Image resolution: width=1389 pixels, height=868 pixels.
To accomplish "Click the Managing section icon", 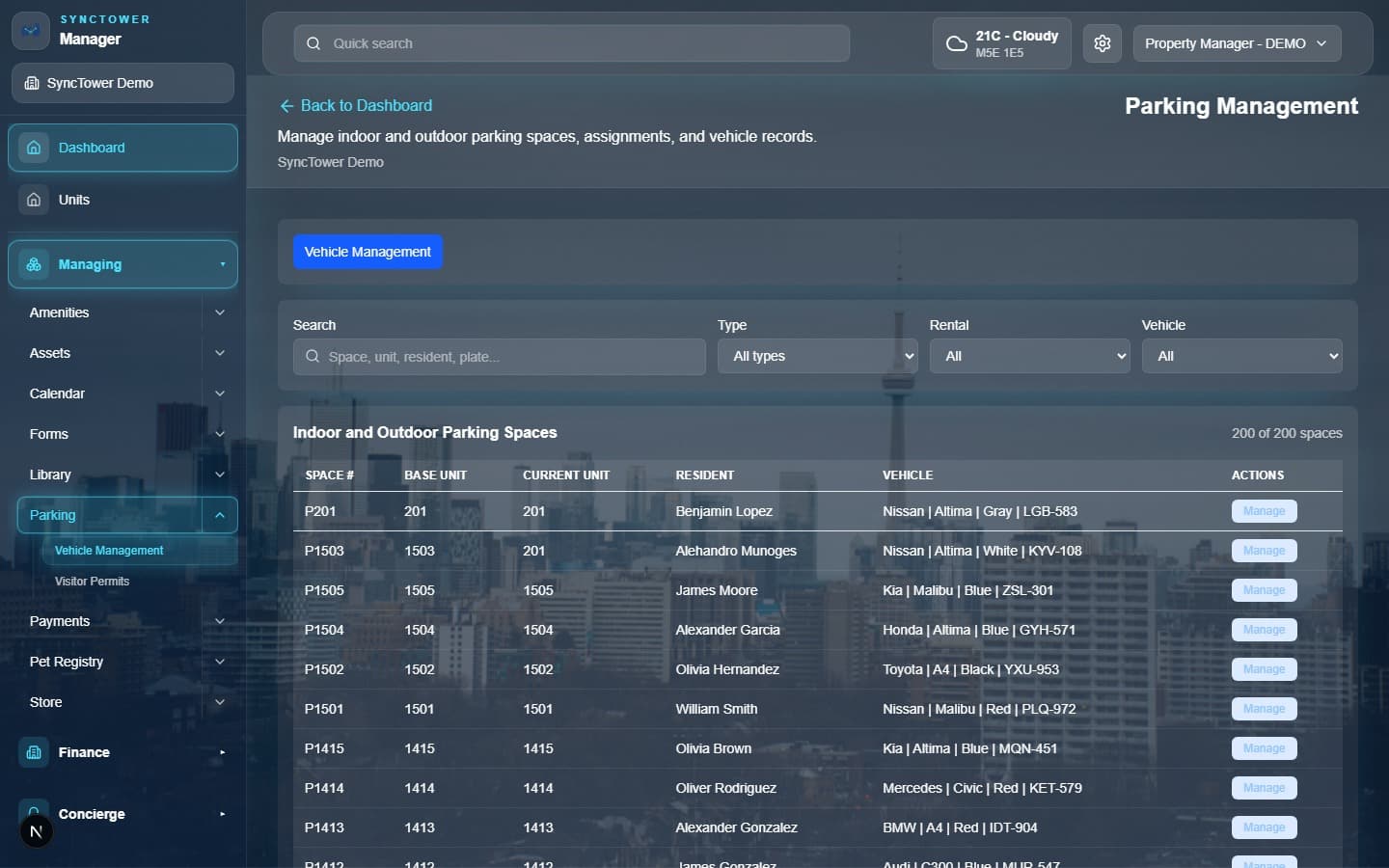I will (34, 264).
